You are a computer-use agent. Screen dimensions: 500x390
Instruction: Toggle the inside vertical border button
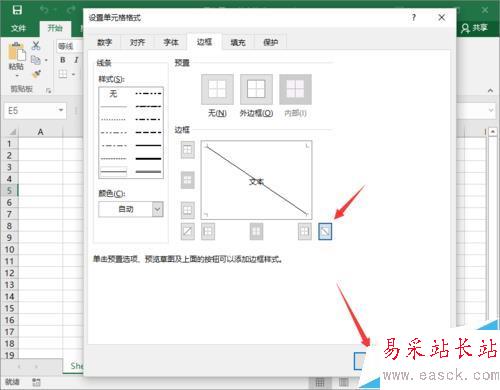(256, 231)
